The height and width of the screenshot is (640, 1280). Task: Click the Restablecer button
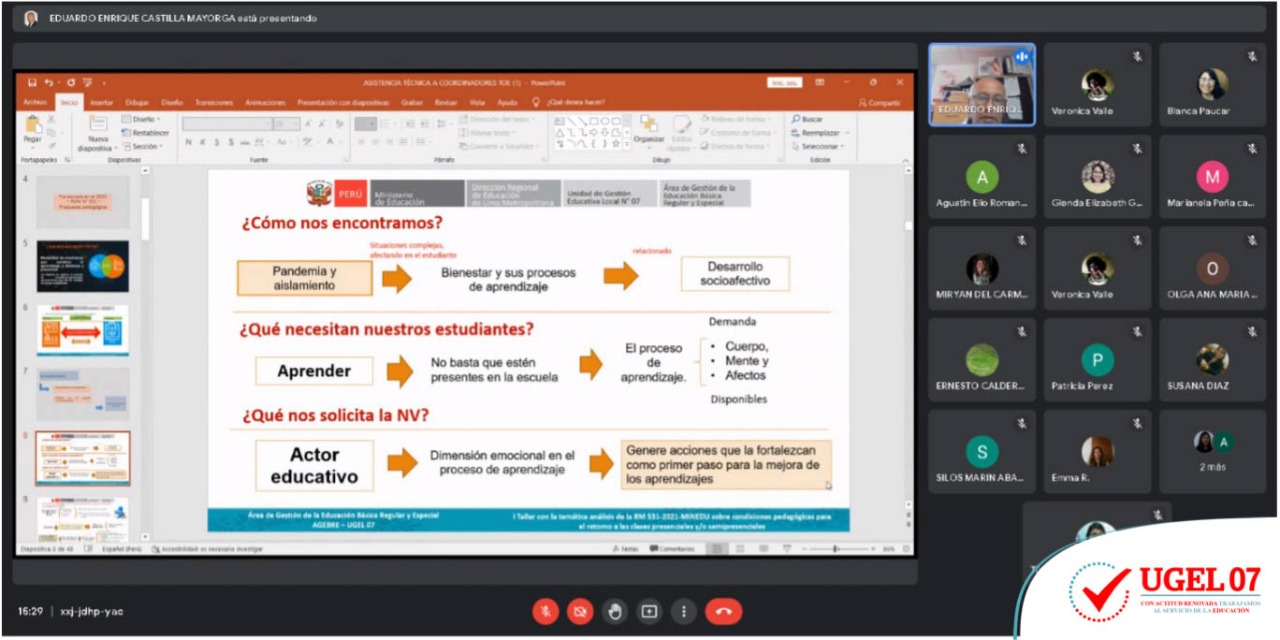[x=148, y=132]
